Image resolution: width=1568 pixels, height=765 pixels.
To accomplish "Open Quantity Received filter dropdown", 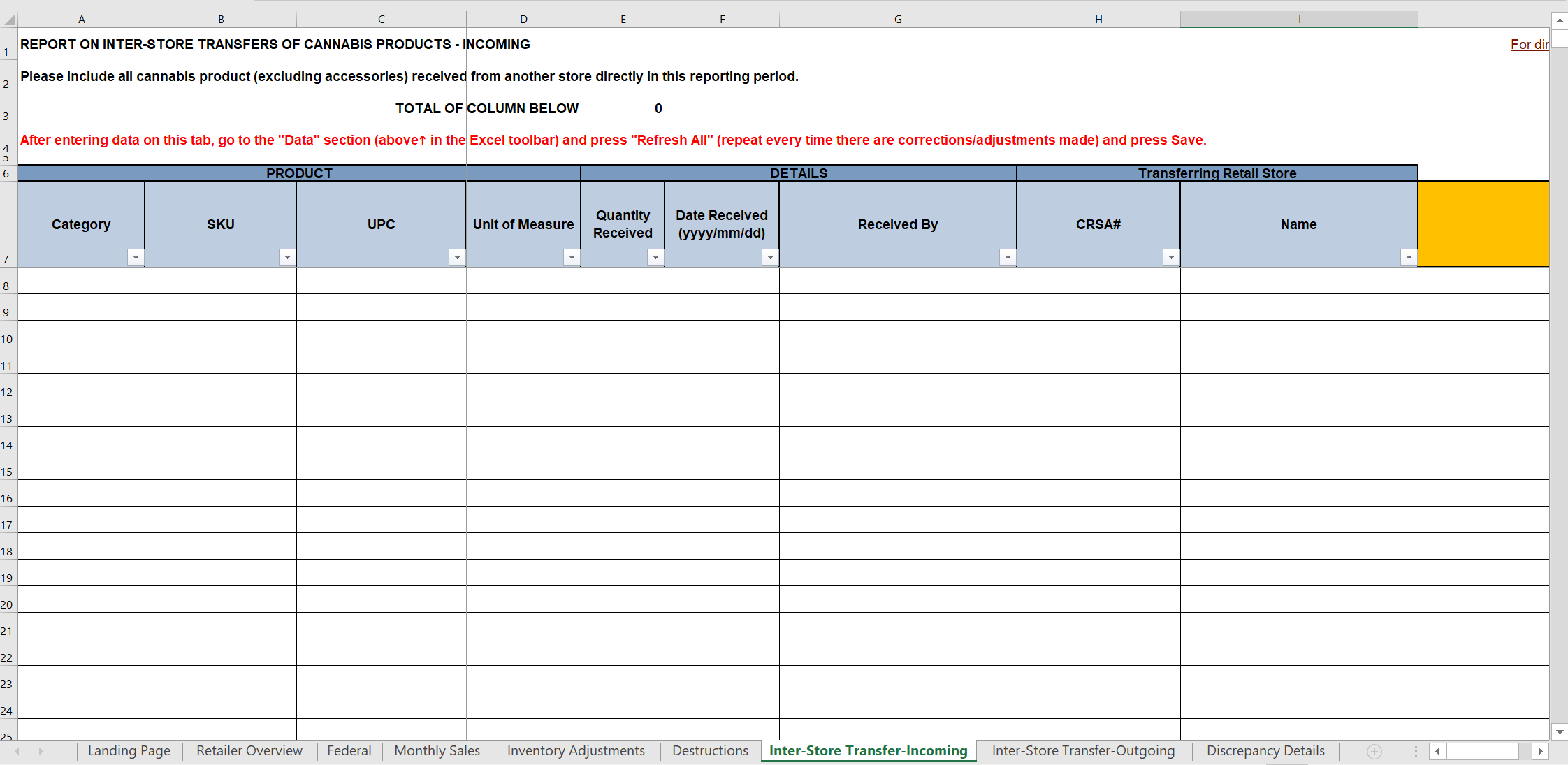I will [x=655, y=258].
